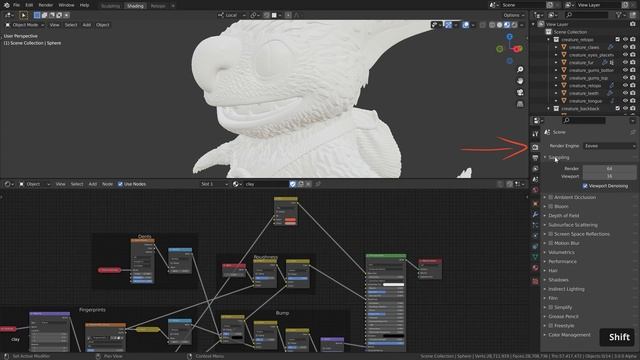This screenshot has height=360, width=640.
Task: Open the outliner filter dropdown
Action: (620, 15)
